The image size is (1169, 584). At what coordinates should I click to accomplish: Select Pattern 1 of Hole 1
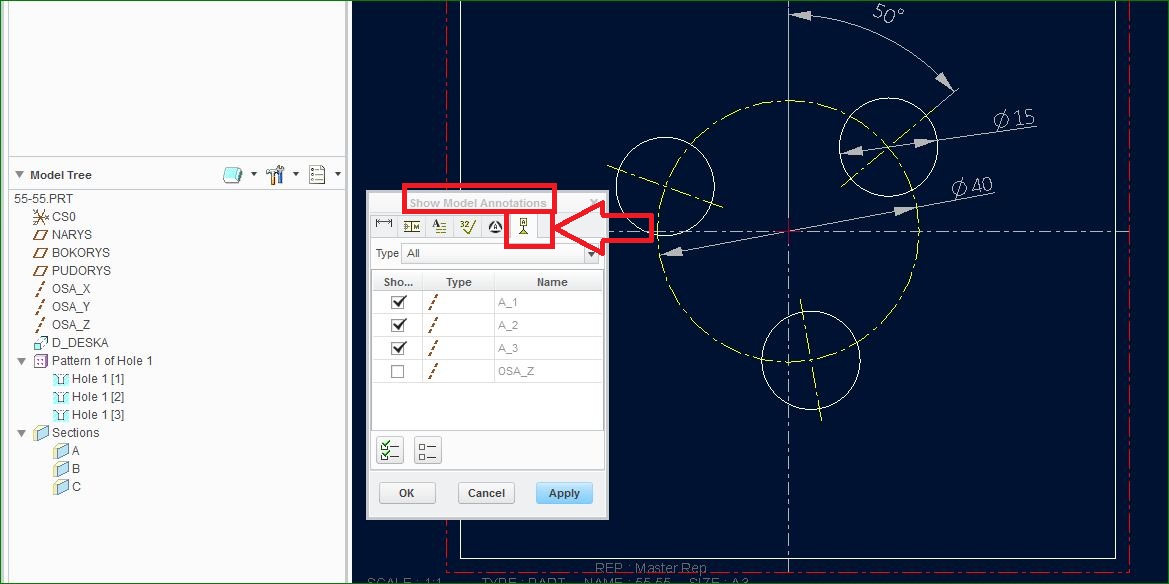click(x=102, y=360)
